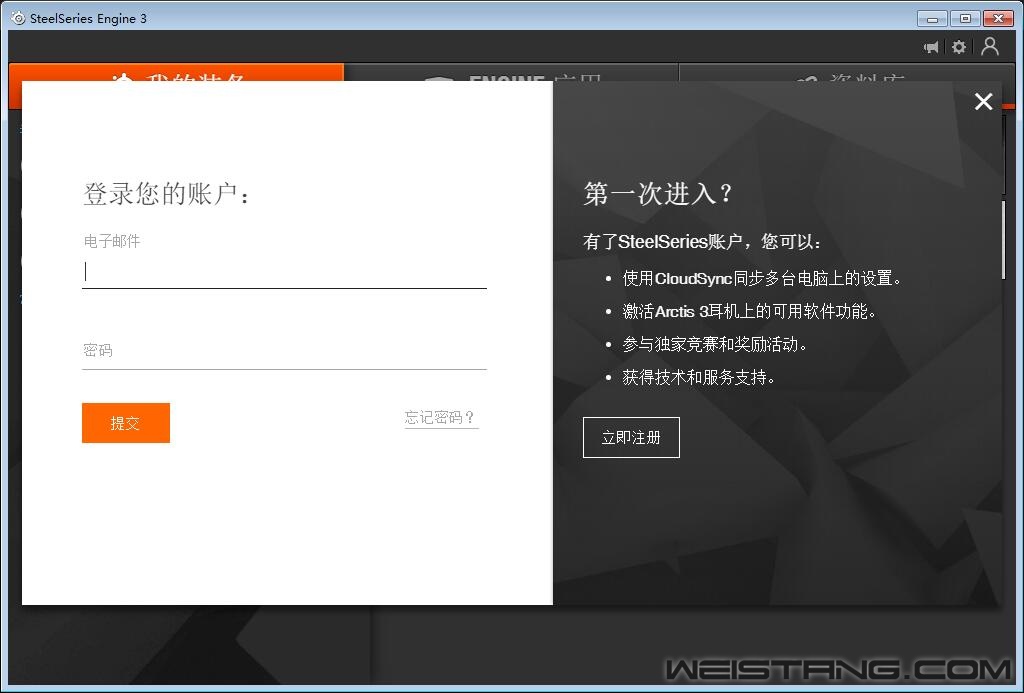1024x693 pixels.
Task: Click the 登录您的账户 heading text
Action: point(167,194)
